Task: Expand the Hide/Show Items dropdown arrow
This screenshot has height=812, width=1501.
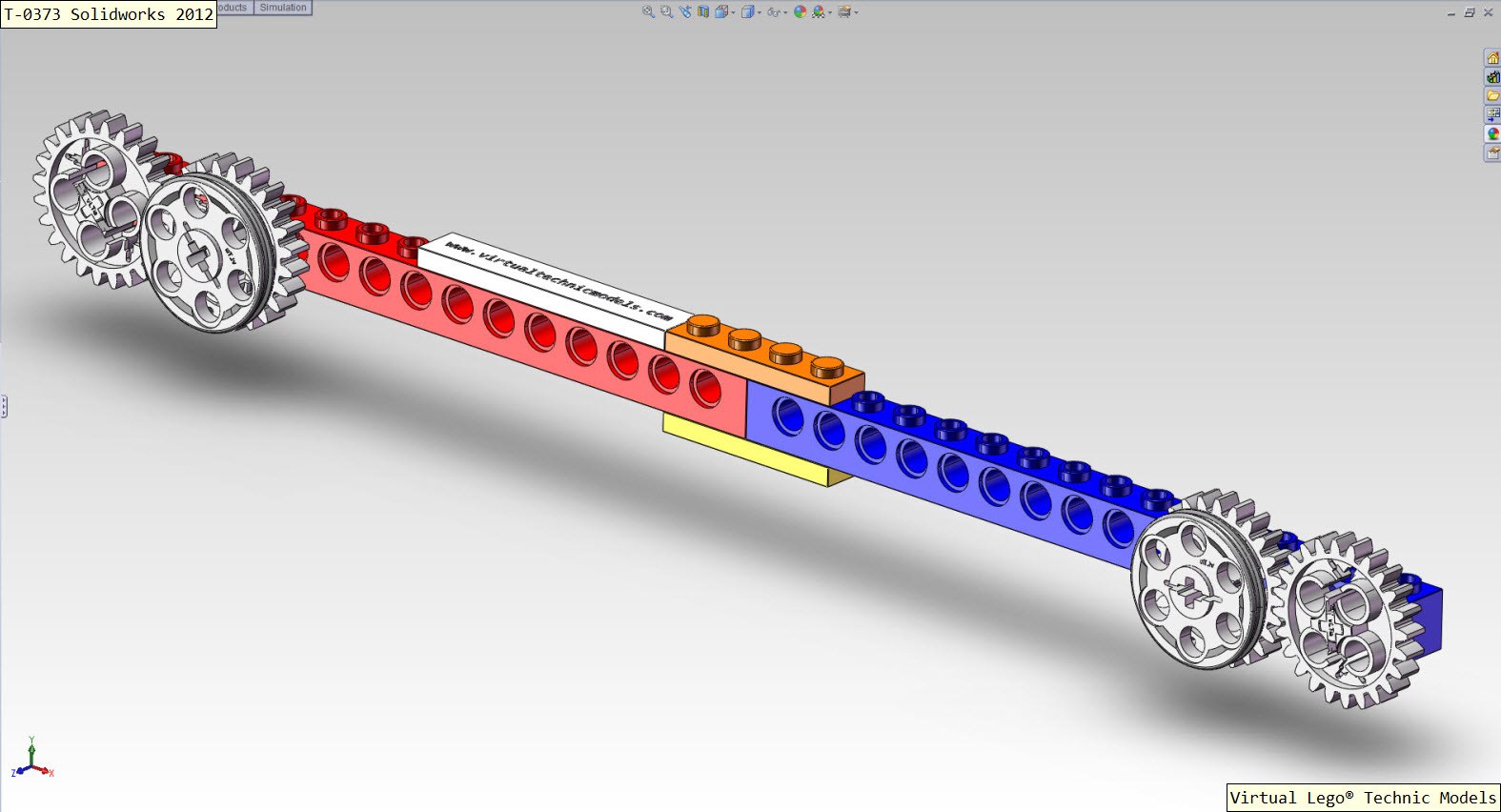Action: click(x=785, y=12)
